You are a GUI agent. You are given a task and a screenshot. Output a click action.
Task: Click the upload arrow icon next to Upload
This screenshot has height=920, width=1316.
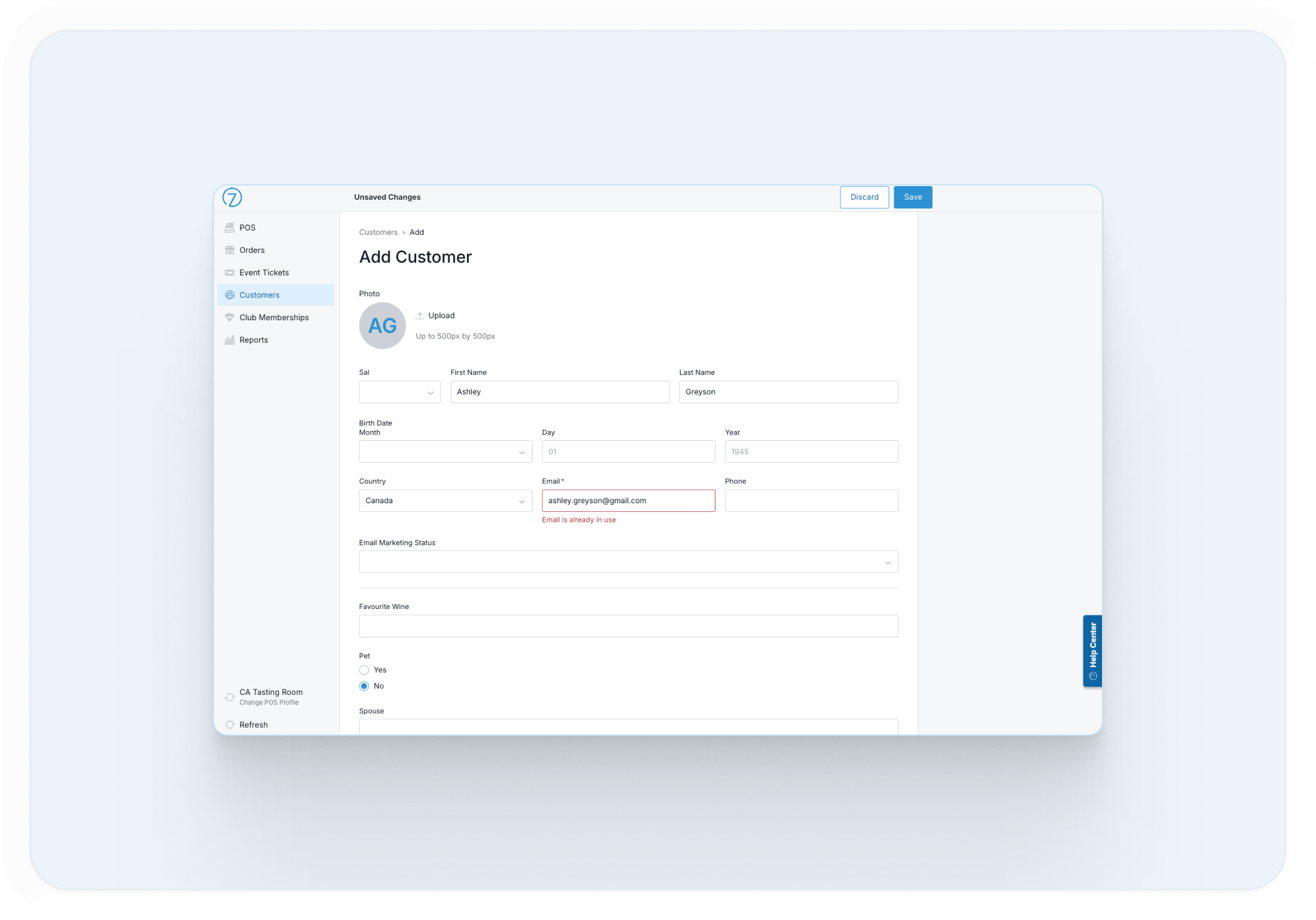click(420, 316)
